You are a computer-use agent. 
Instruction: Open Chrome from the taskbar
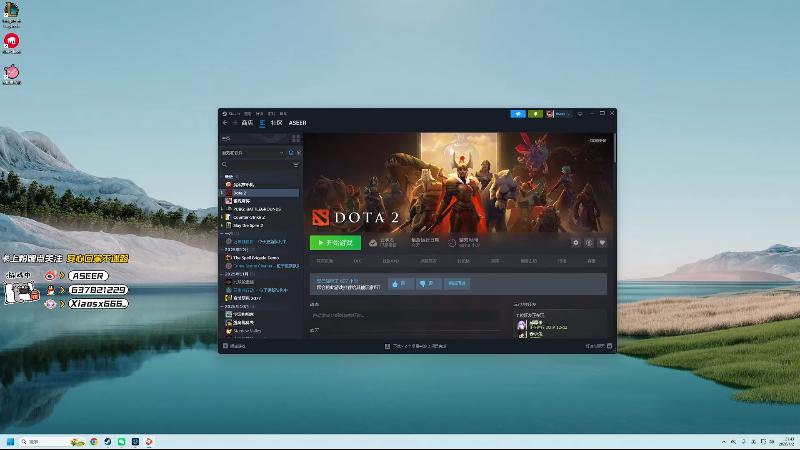click(x=94, y=442)
